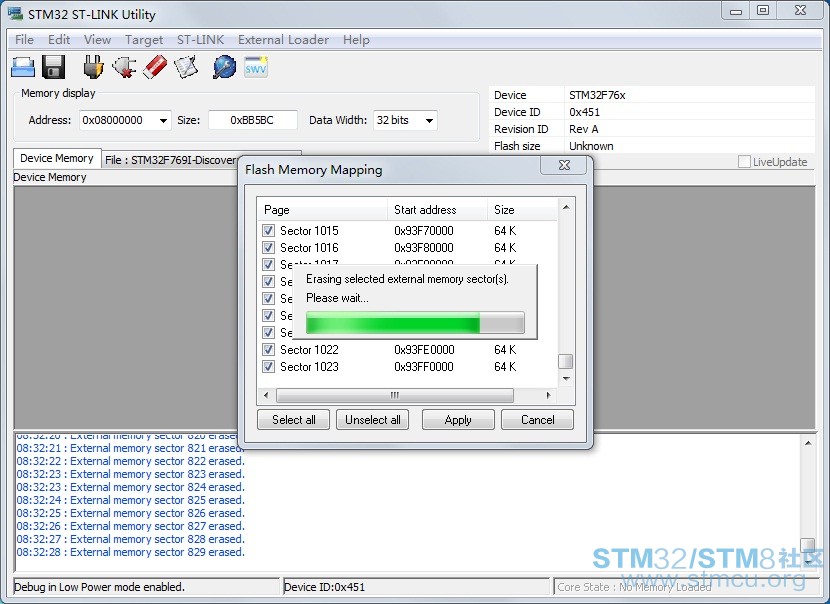Image resolution: width=830 pixels, height=604 pixels.
Task: Open the ST-LINK menu
Action: [x=200, y=40]
